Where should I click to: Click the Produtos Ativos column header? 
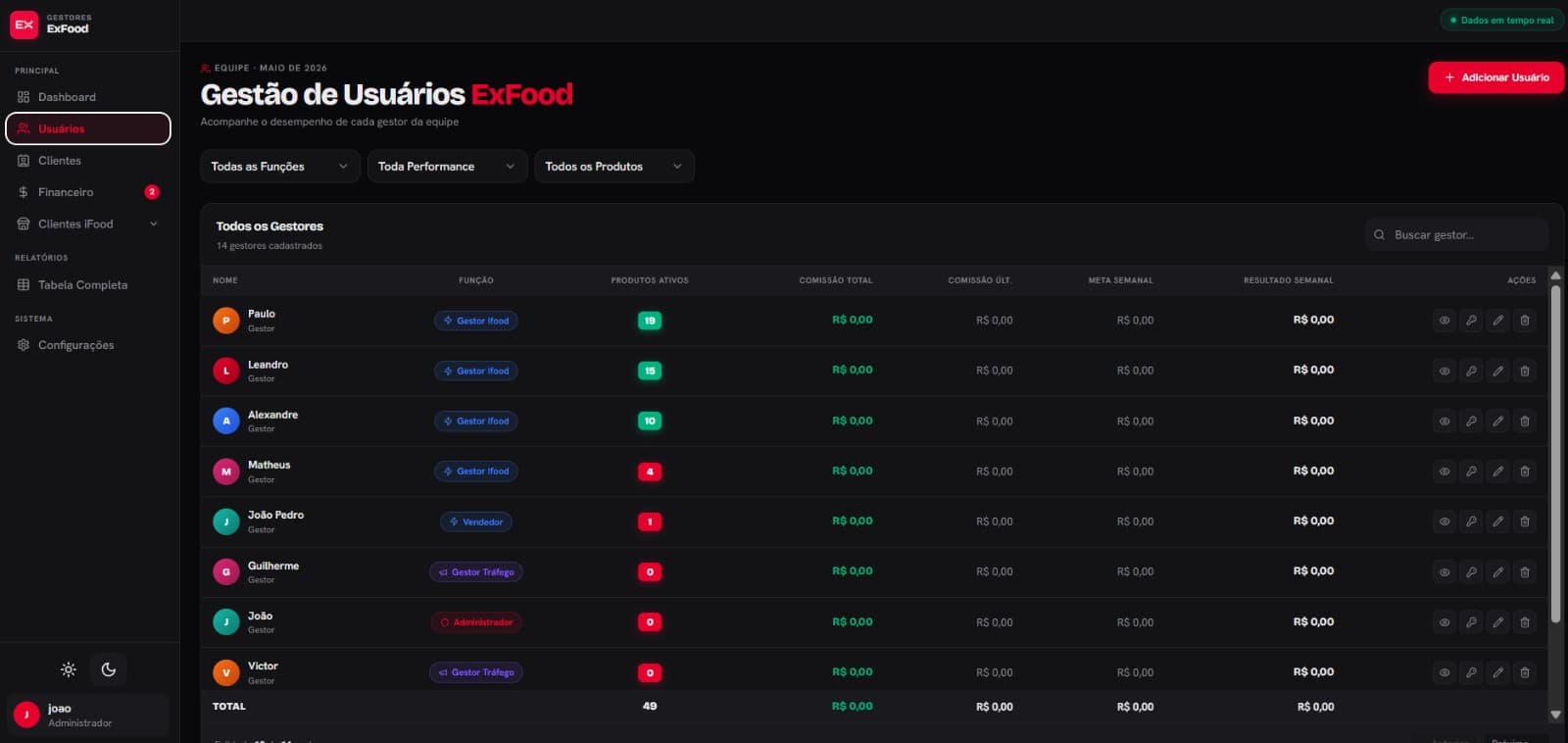point(650,280)
